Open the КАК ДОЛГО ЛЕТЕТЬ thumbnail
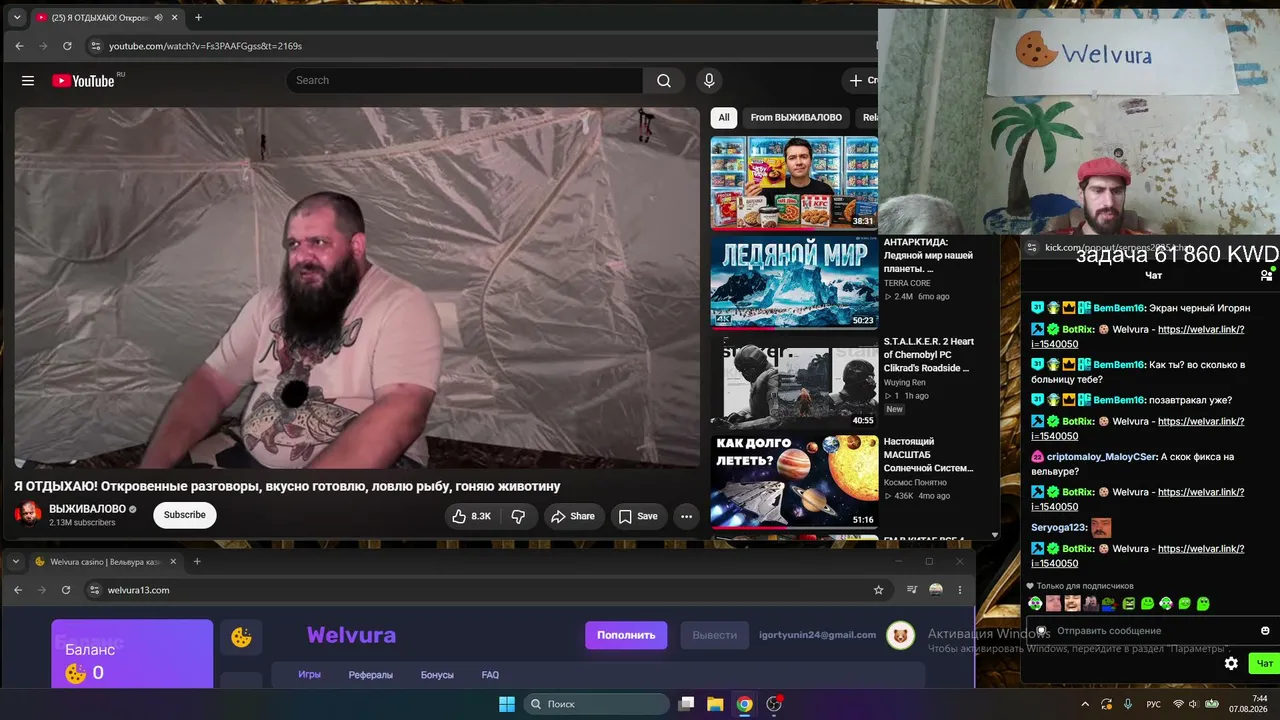The image size is (1280, 720). [794, 481]
